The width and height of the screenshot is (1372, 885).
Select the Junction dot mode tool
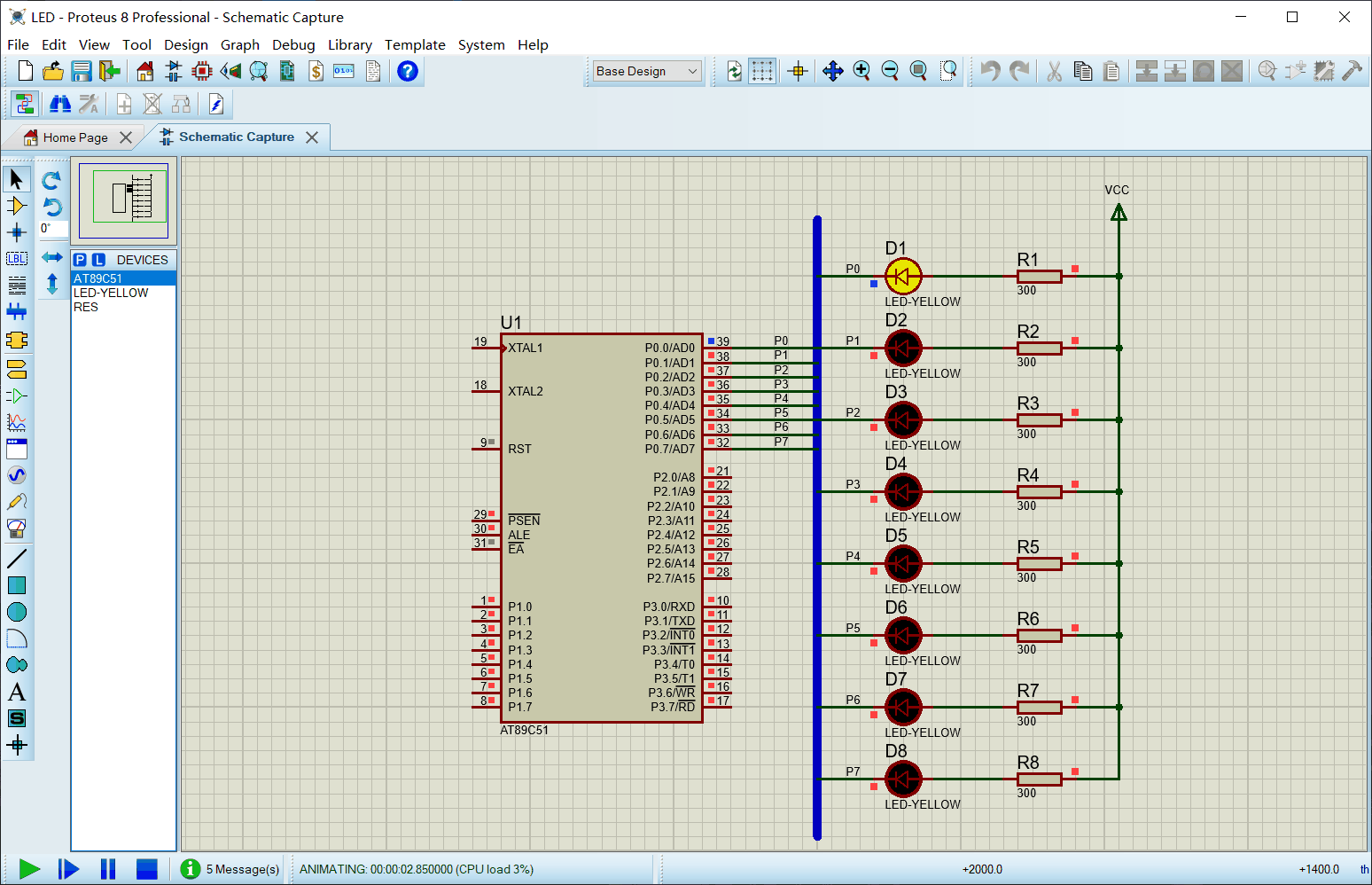(16, 232)
